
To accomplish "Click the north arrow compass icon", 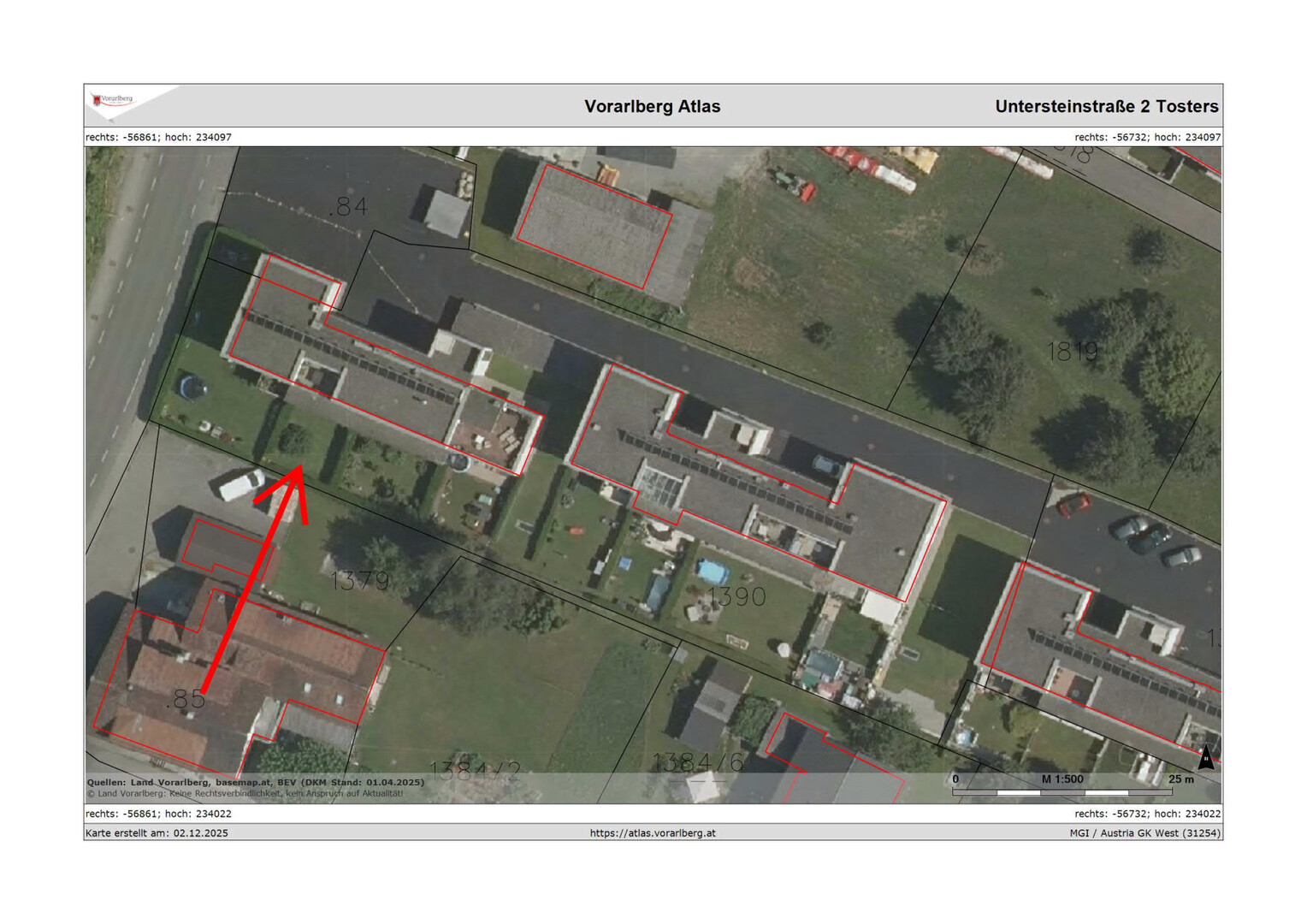I will click(x=1206, y=757).
